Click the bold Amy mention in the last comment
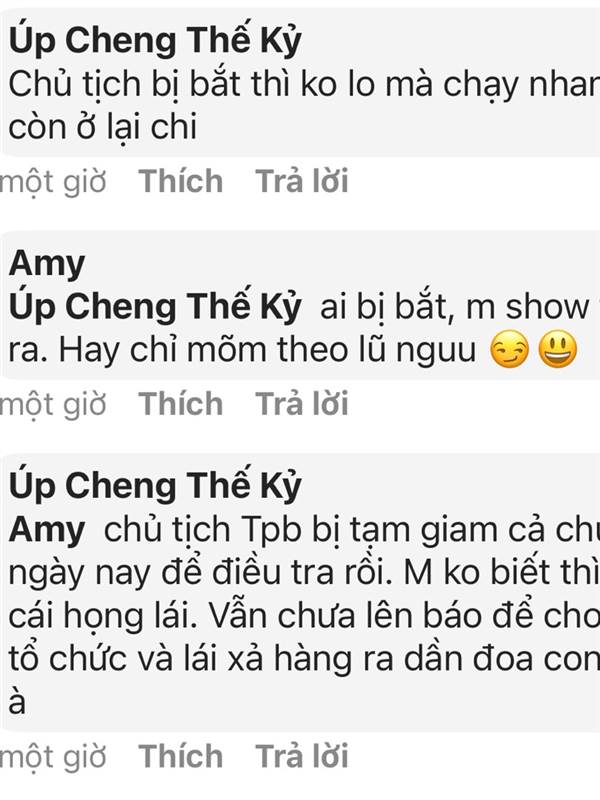This screenshot has width=600, height=800. click(47, 530)
